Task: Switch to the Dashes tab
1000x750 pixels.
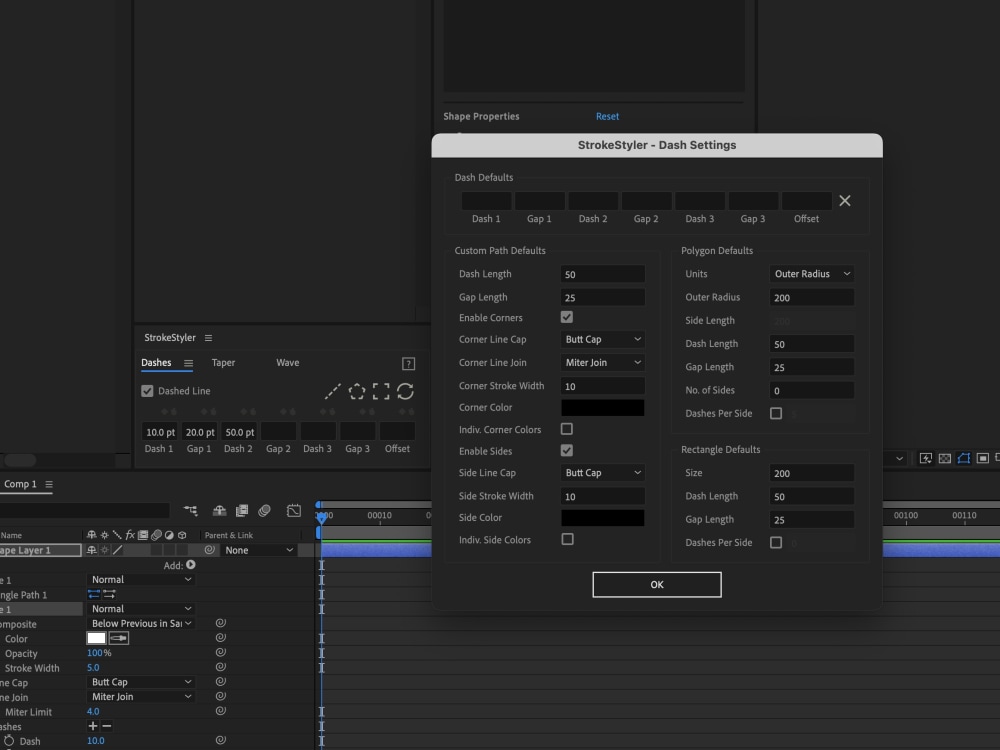Action: click(x=156, y=363)
